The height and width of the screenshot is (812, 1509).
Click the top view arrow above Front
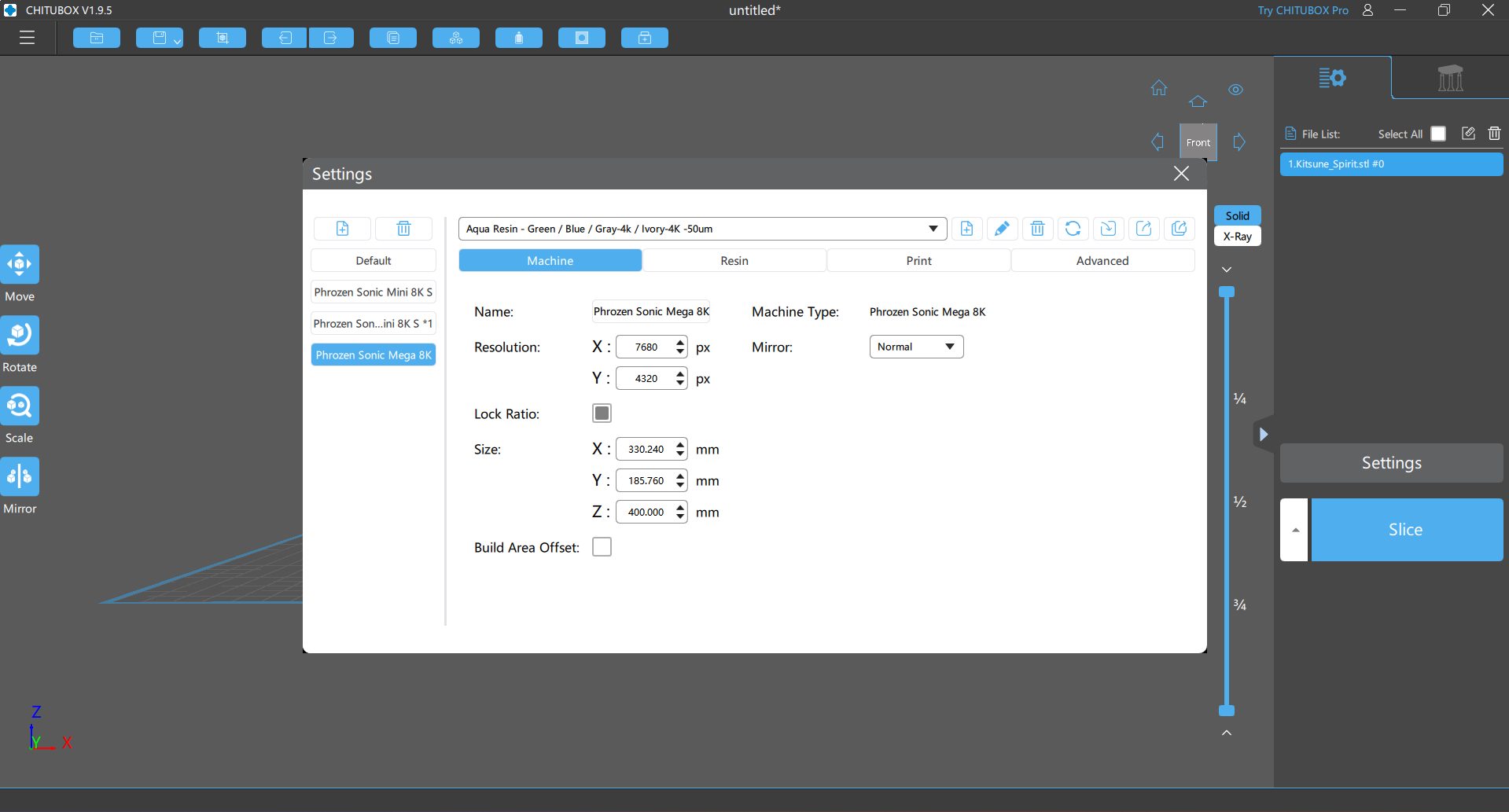click(1198, 101)
